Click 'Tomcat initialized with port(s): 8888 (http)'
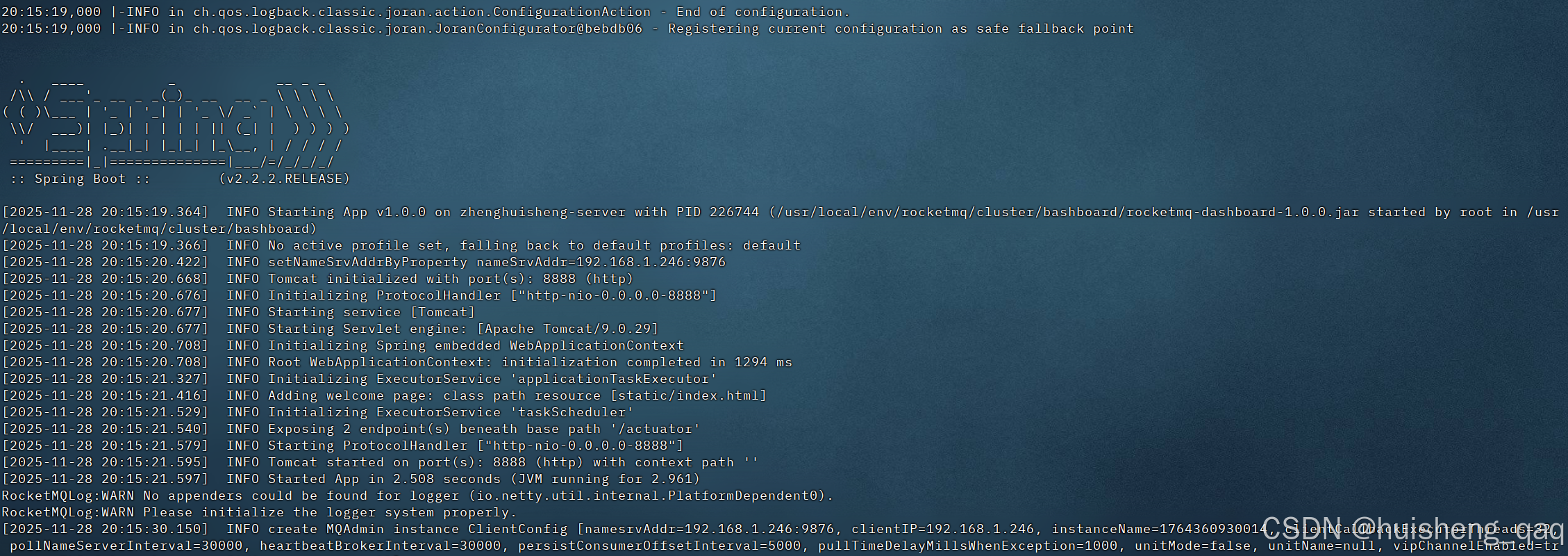 [x=451, y=279]
